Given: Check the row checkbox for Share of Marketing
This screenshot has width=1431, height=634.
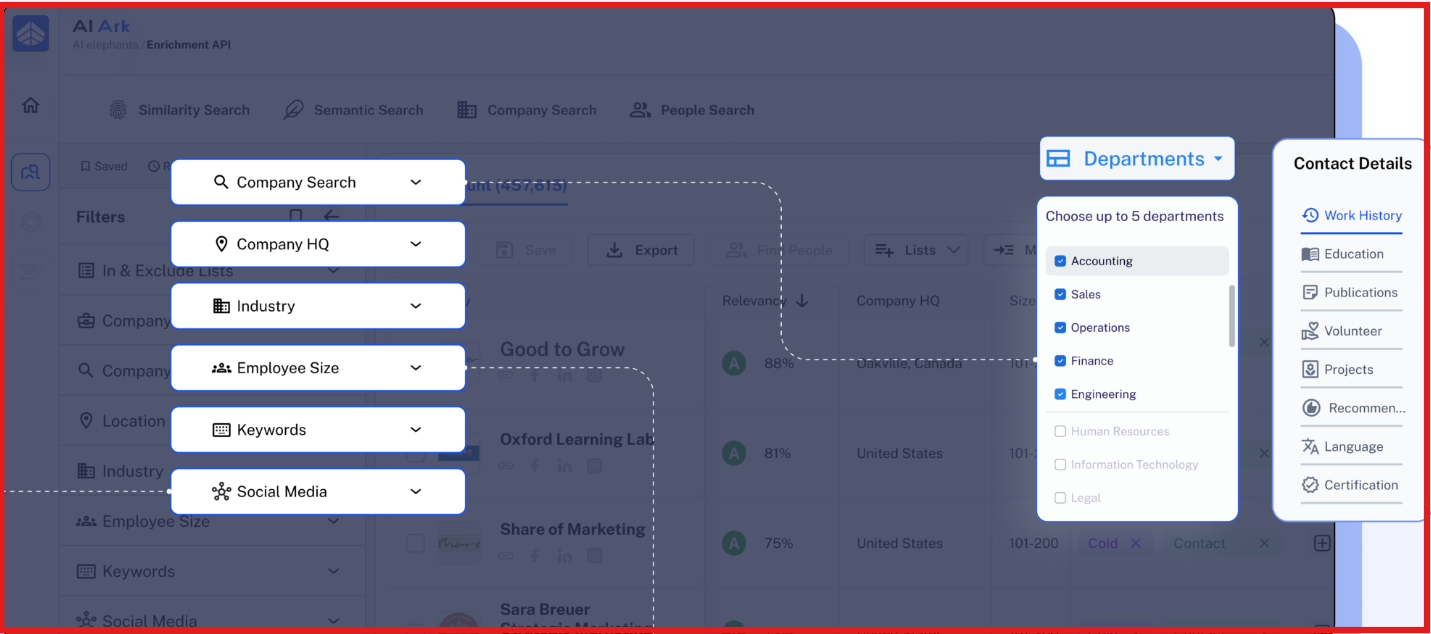Looking at the screenshot, I should click(x=416, y=541).
